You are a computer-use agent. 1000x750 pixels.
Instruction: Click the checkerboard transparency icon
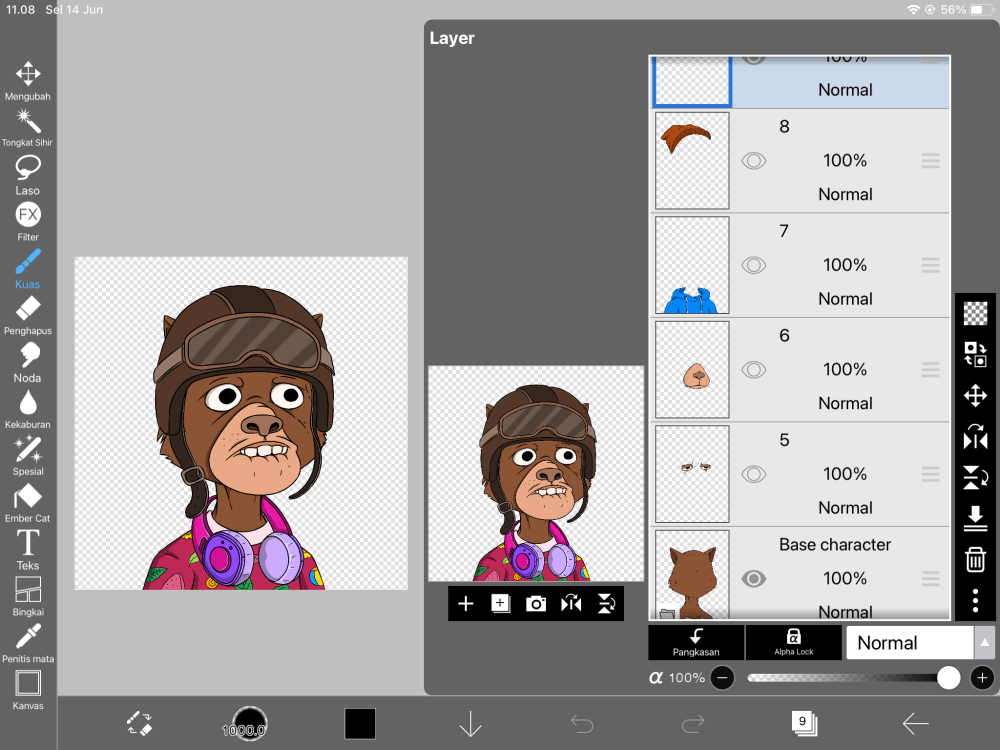[x=975, y=313]
